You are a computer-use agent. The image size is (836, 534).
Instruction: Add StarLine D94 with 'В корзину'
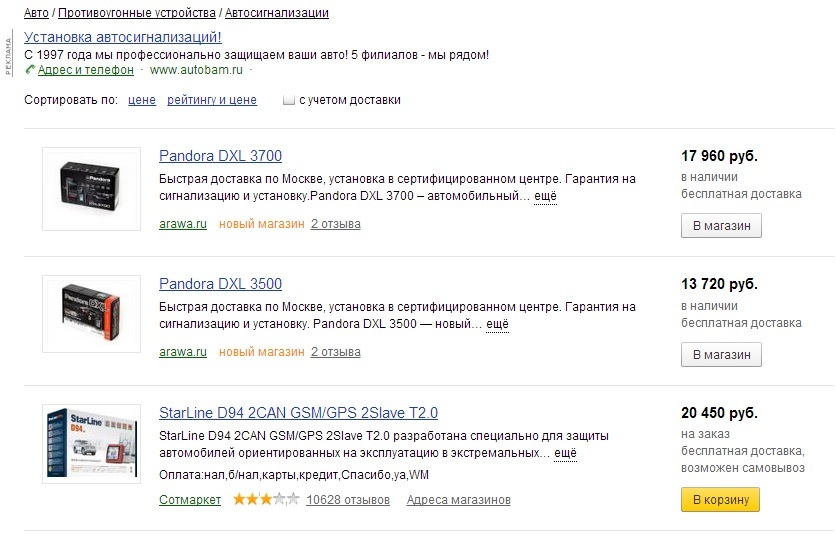tap(720, 499)
